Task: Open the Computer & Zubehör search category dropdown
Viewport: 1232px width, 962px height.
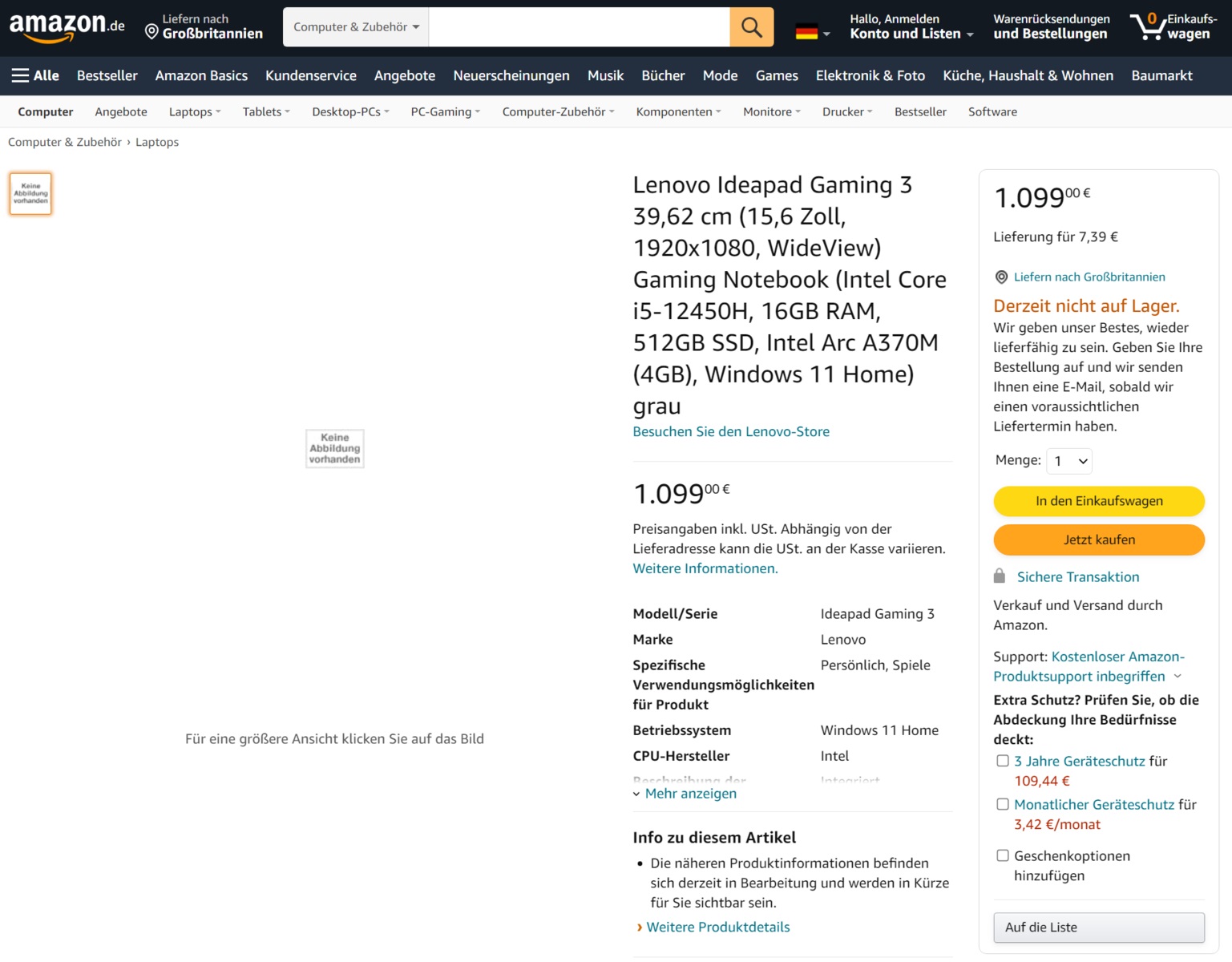Action: (x=356, y=27)
